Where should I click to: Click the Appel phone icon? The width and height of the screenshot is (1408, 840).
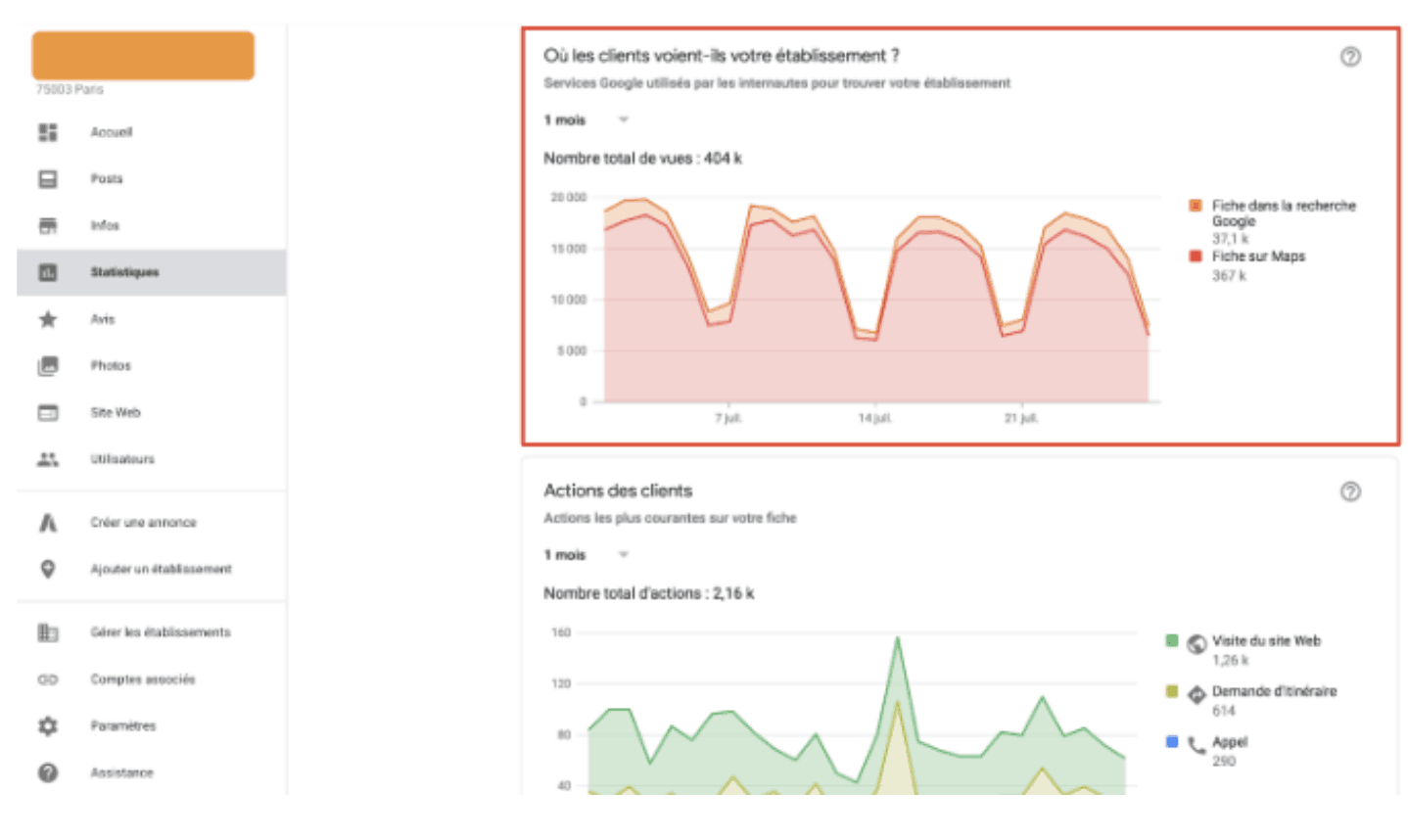tap(1197, 745)
